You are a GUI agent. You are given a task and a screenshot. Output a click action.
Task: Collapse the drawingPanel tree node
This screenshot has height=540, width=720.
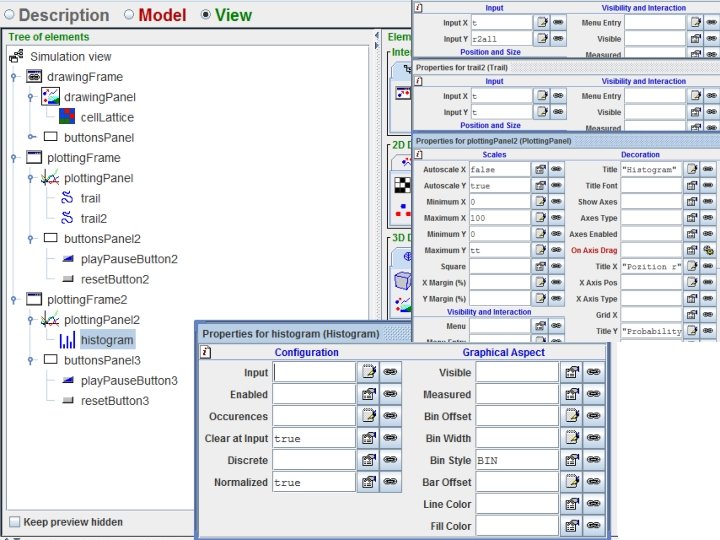tap(31, 97)
